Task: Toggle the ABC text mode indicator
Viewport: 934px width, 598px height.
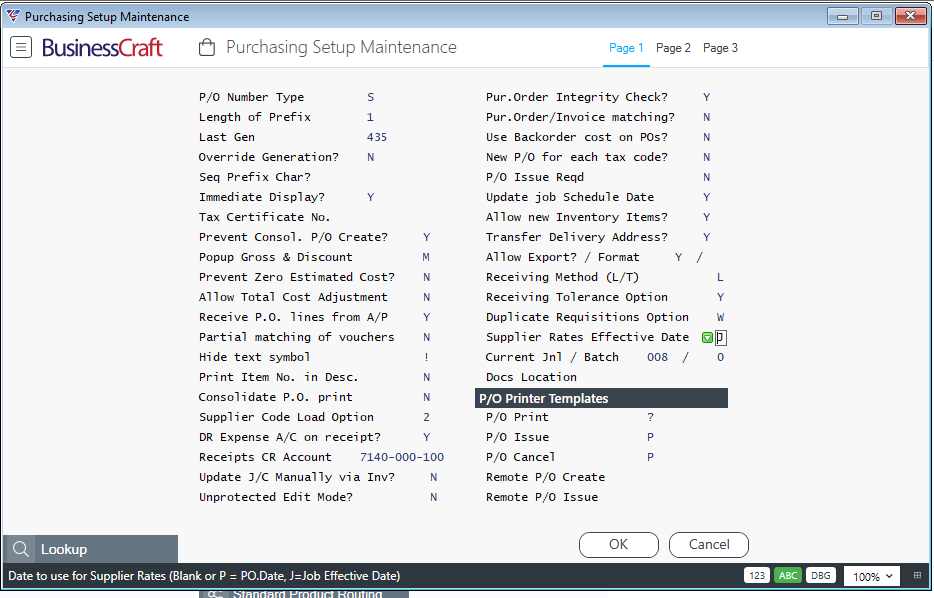Action: tap(787, 575)
